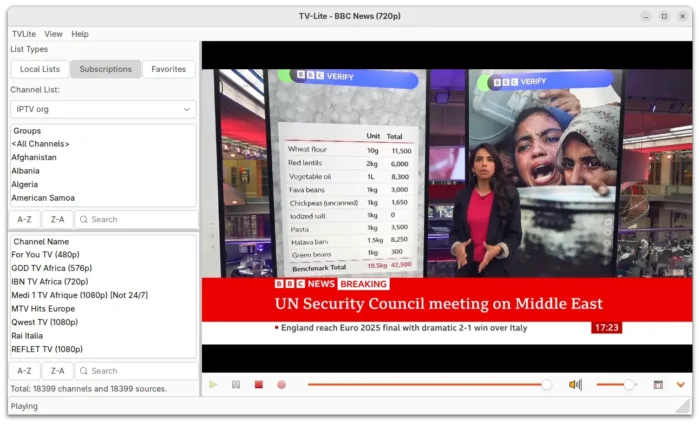
Task: Sort groups A-Z
Action: click(x=24, y=219)
